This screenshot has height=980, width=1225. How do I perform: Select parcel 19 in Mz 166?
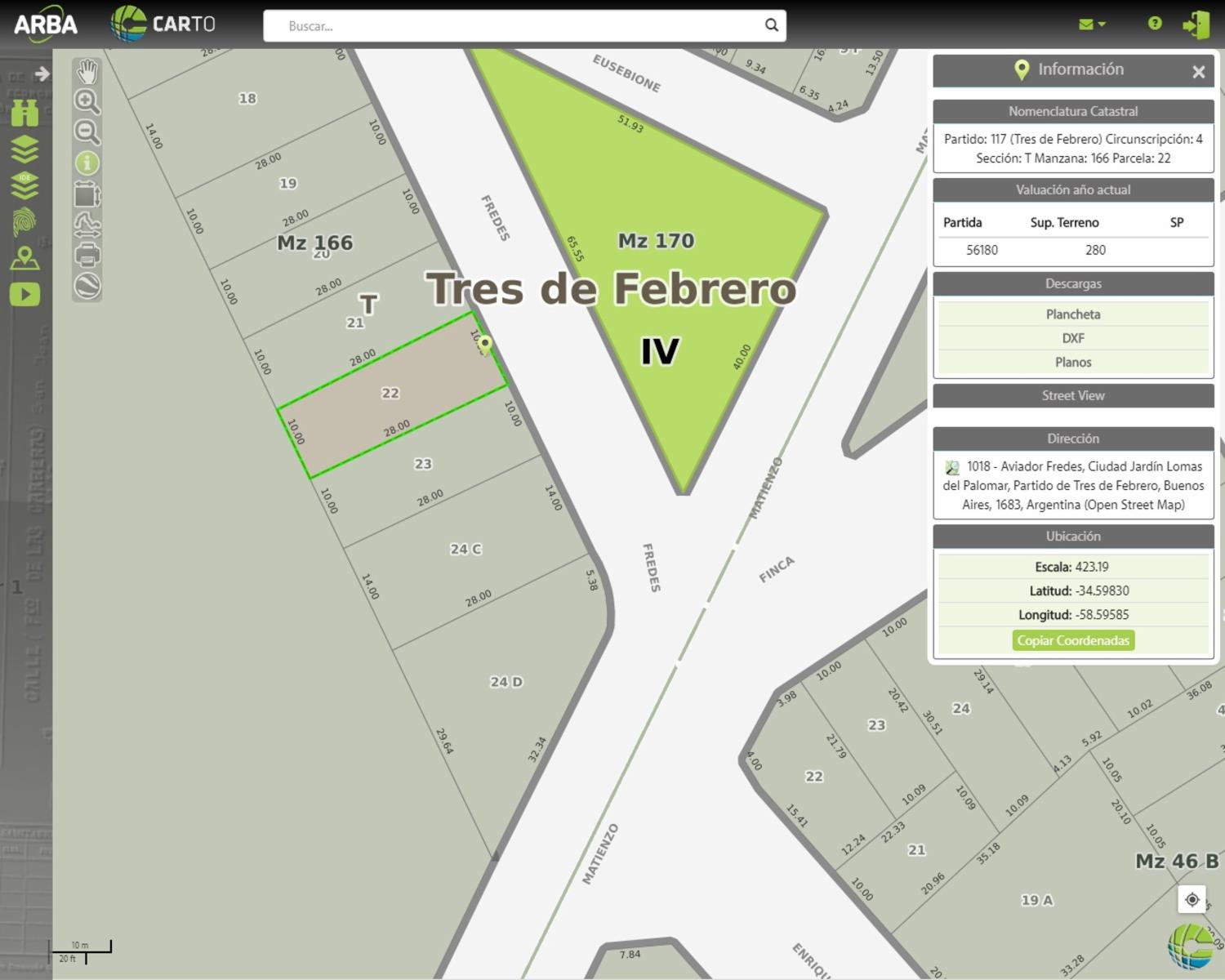288,183
